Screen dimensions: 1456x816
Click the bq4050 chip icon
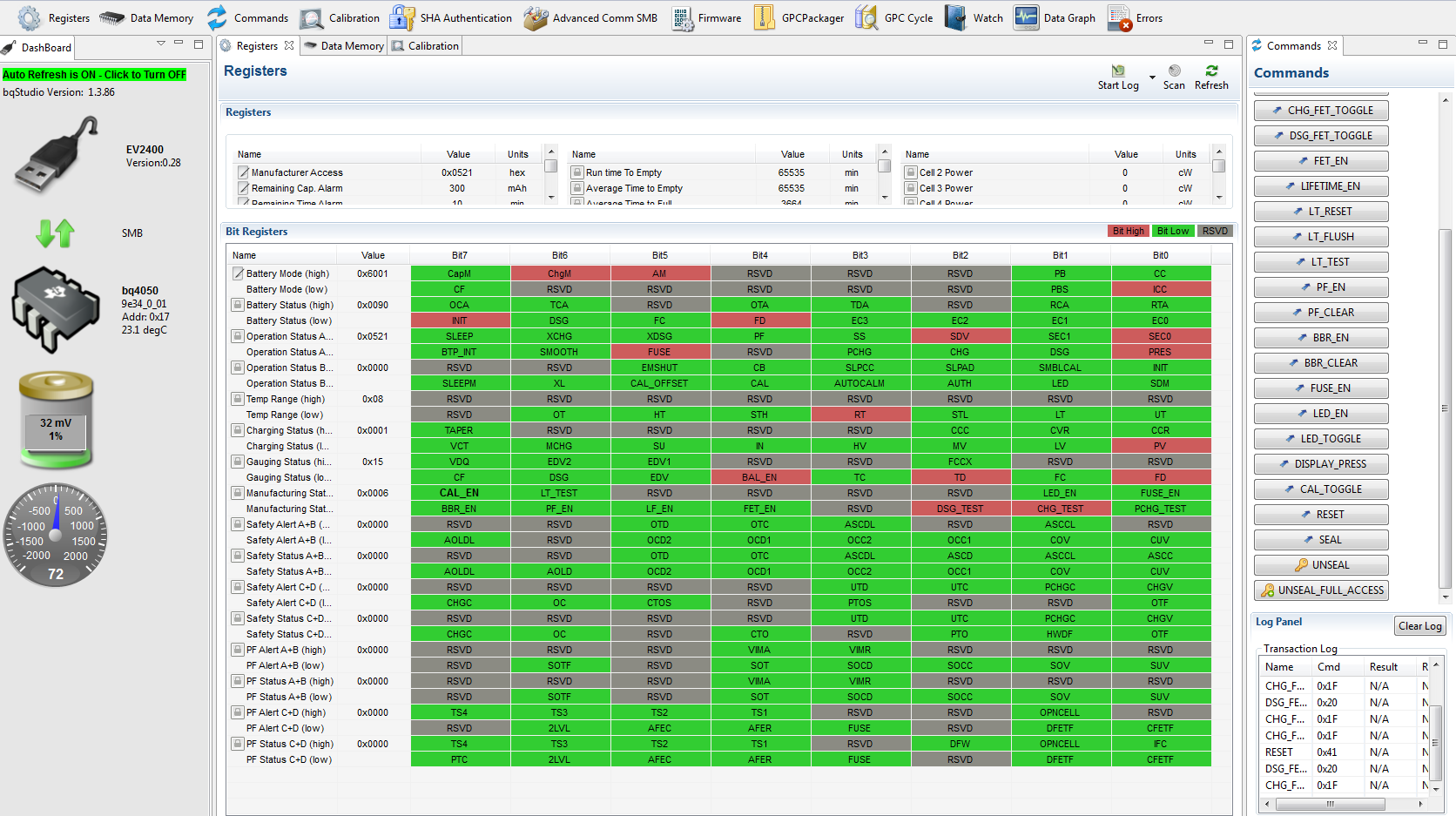coord(56,310)
